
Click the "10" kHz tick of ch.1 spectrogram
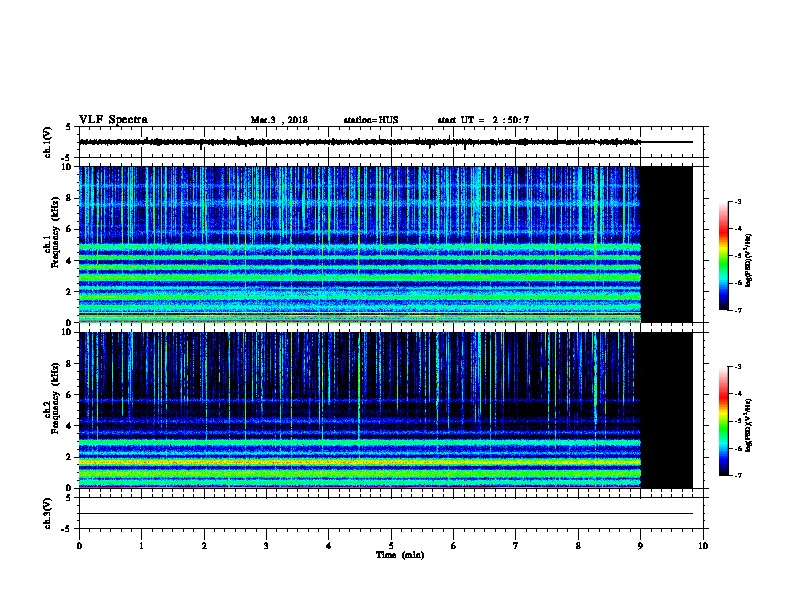pos(66,167)
